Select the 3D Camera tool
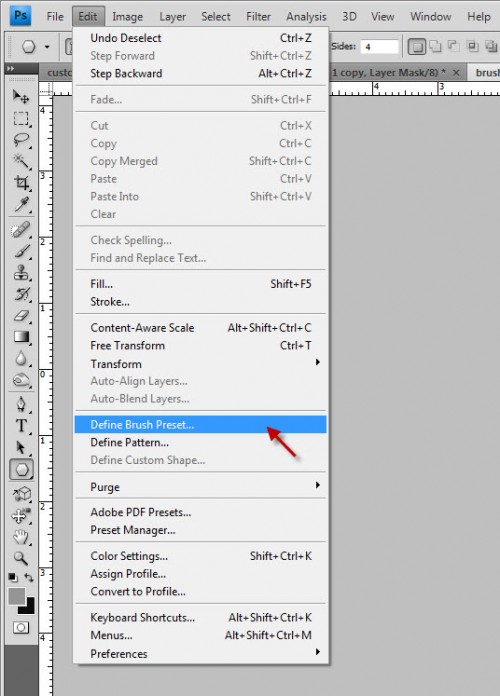Viewport: 500px width, 696px height. tap(20, 515)
